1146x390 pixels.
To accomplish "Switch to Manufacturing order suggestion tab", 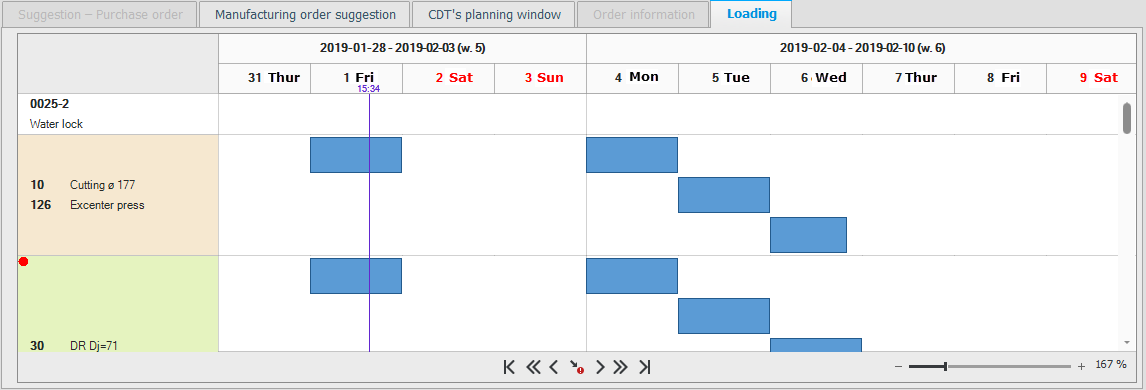I will coord(306,15).
